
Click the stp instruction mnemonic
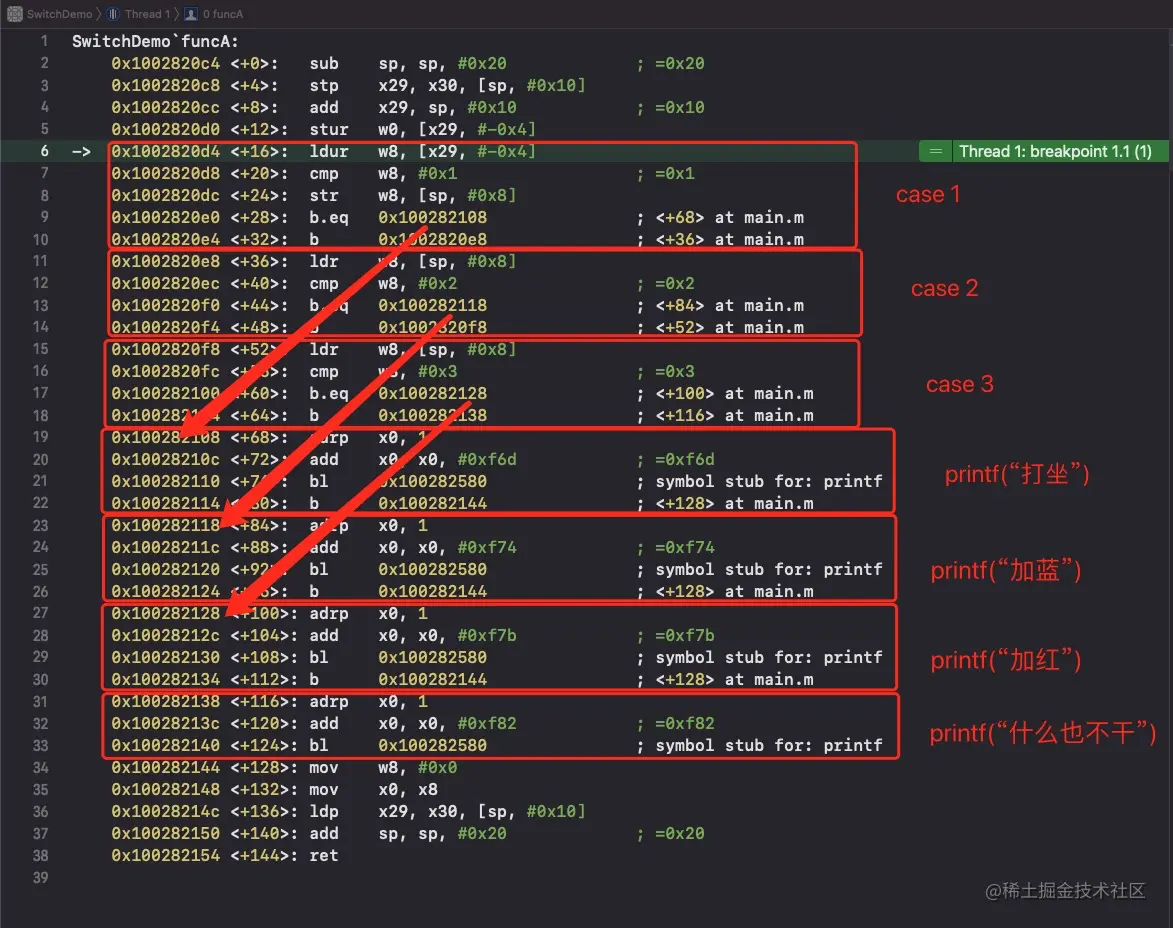coord(324,85)
